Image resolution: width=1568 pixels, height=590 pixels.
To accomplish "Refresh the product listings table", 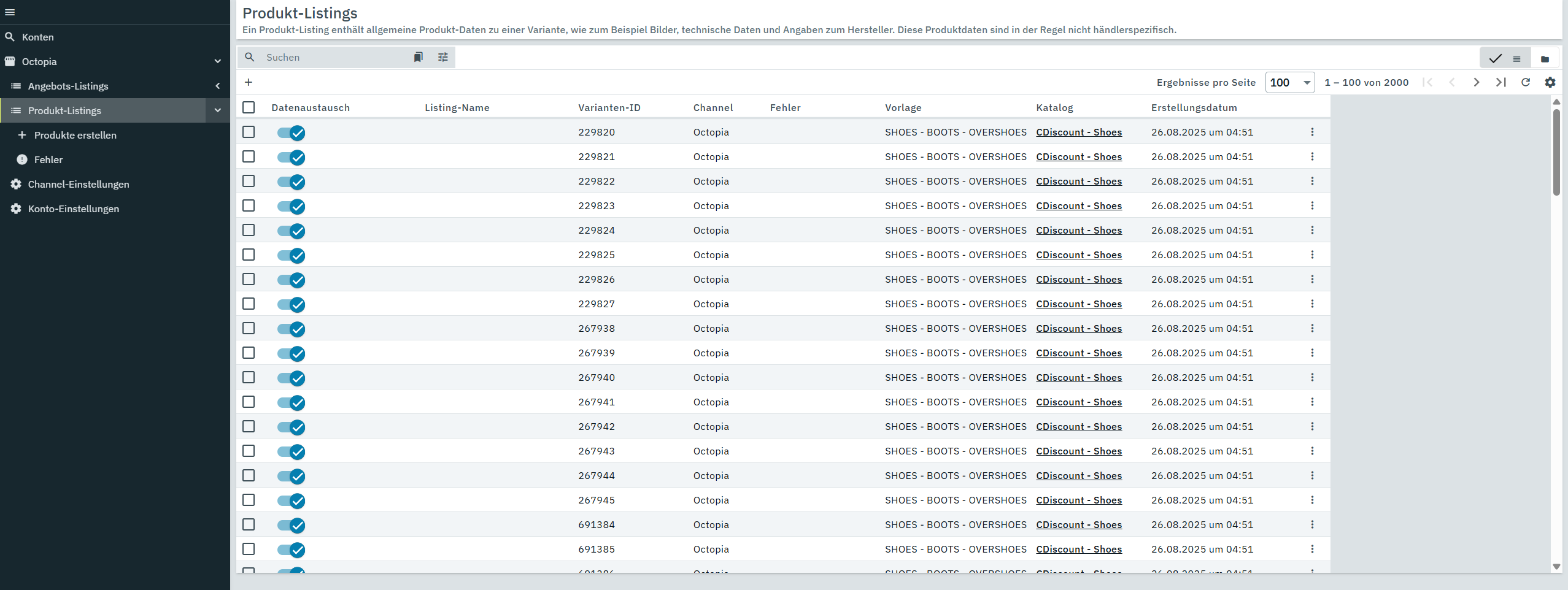I will (1526, 82).
